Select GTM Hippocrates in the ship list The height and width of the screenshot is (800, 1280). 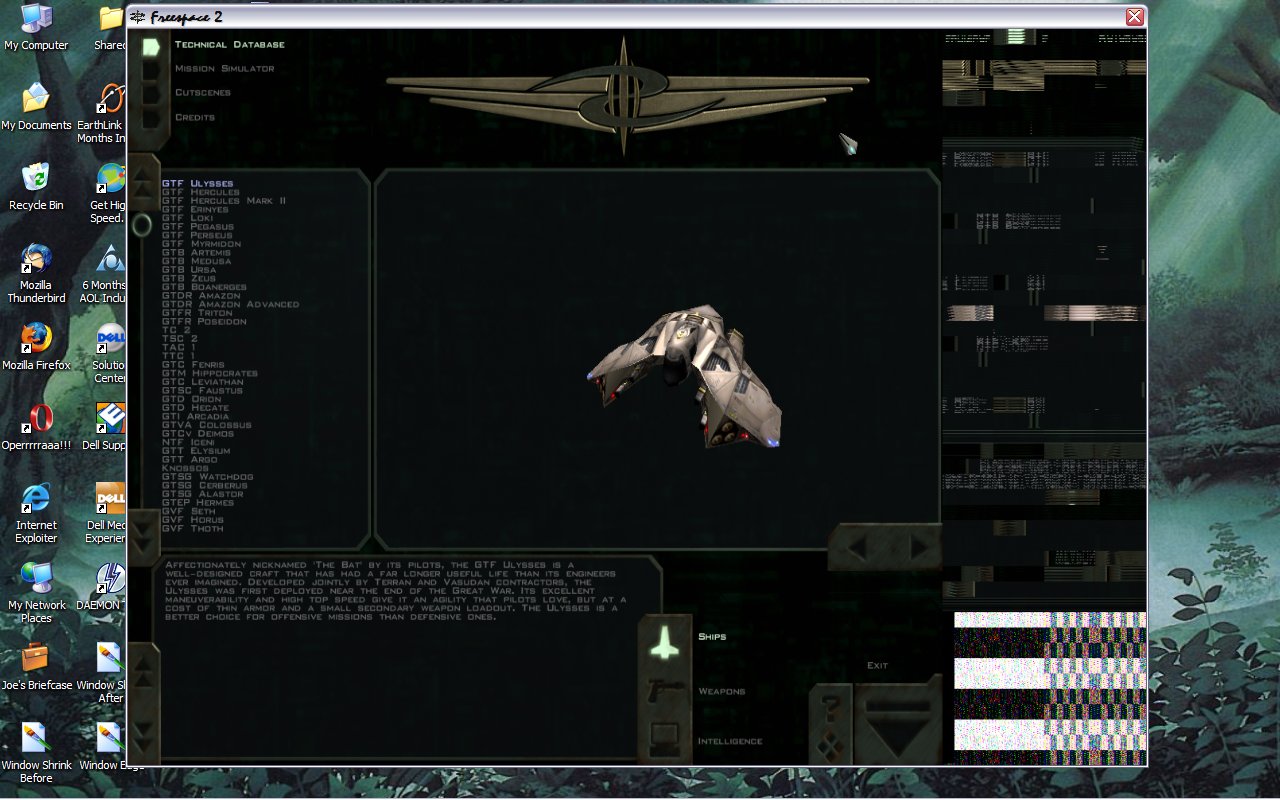click(x=210, y=374)
